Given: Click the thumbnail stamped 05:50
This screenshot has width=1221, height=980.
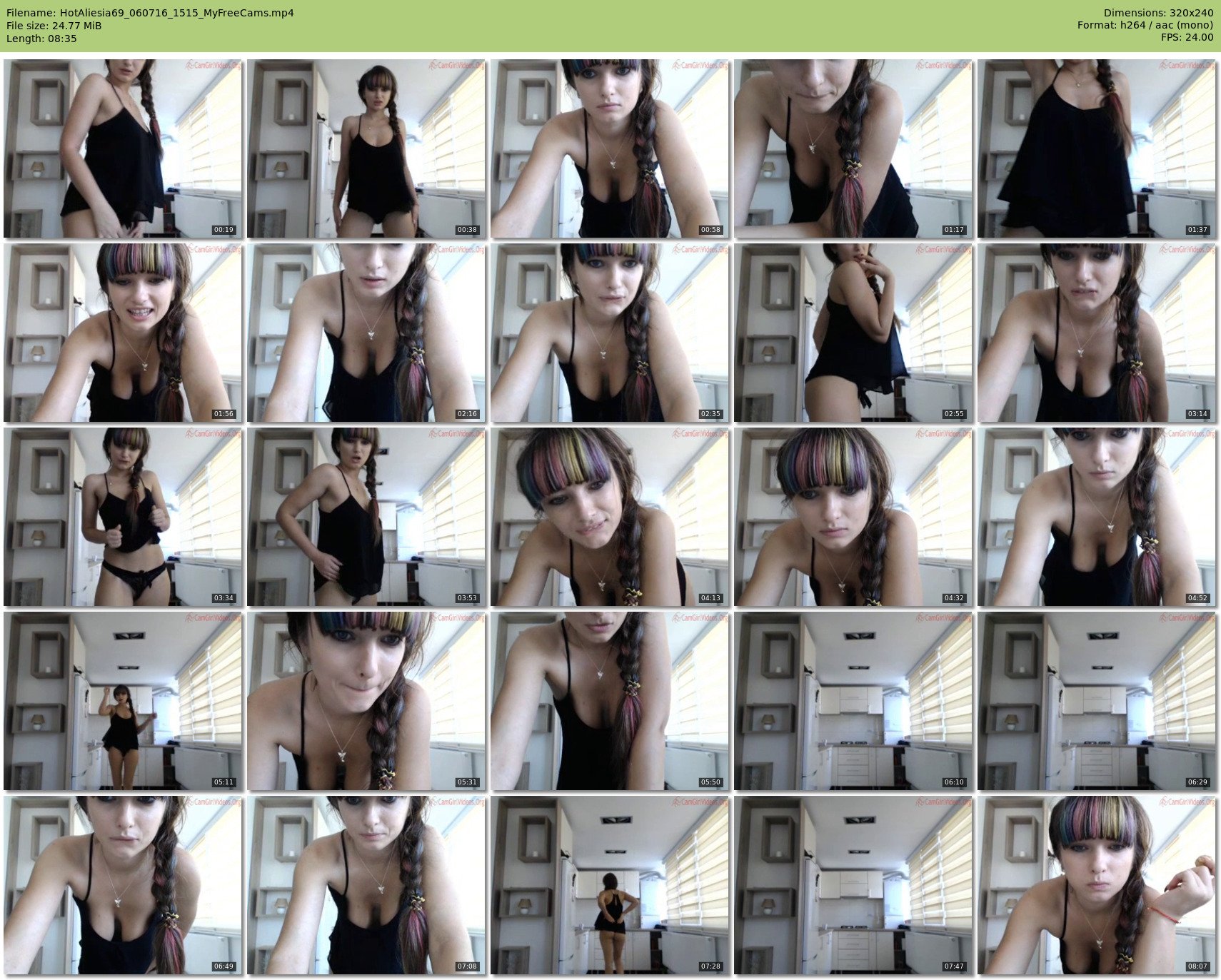Looking at the screenshot, I should (x=610, y=701).
